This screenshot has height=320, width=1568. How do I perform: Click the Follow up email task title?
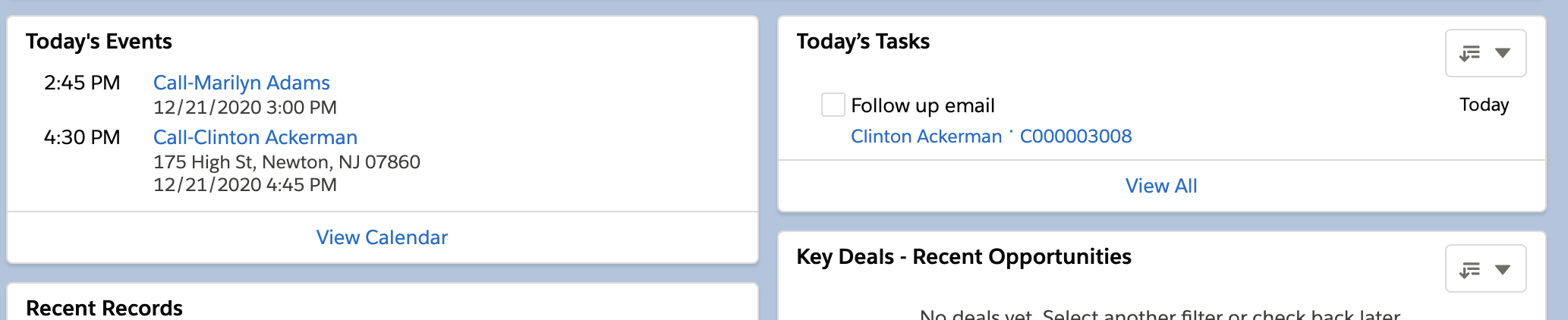coord(922,105)
